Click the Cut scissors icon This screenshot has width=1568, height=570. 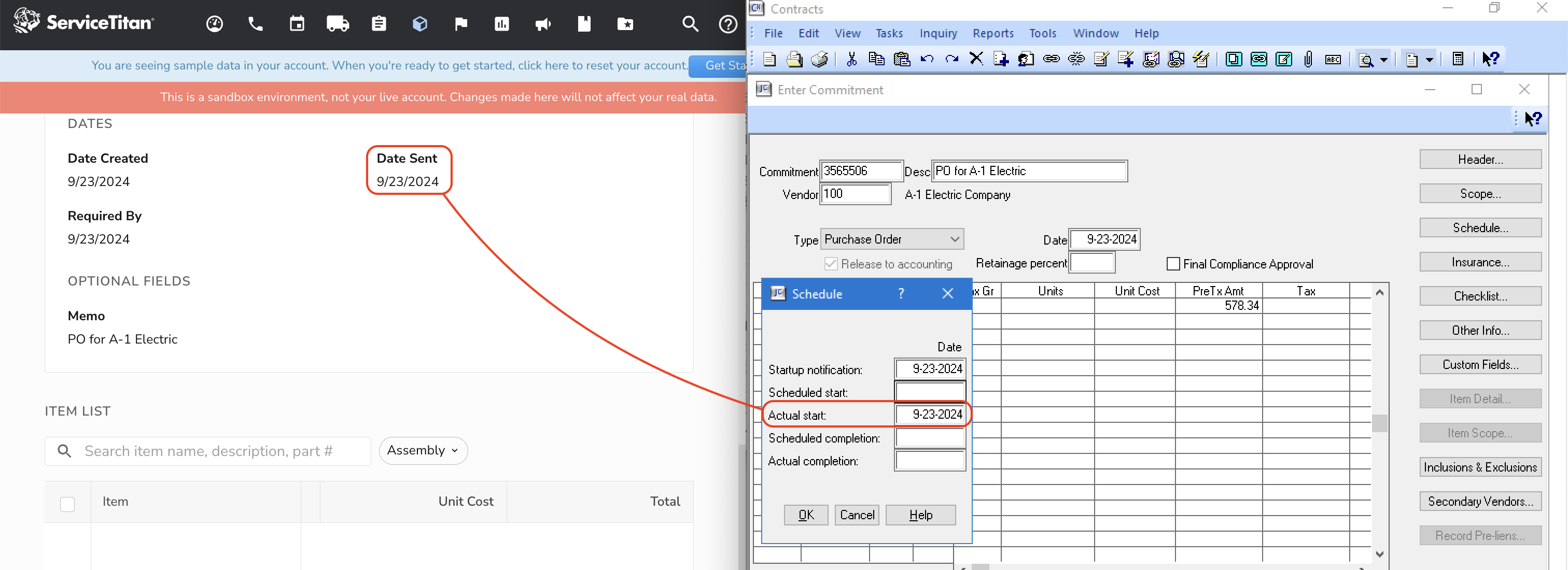pos(851,59)
